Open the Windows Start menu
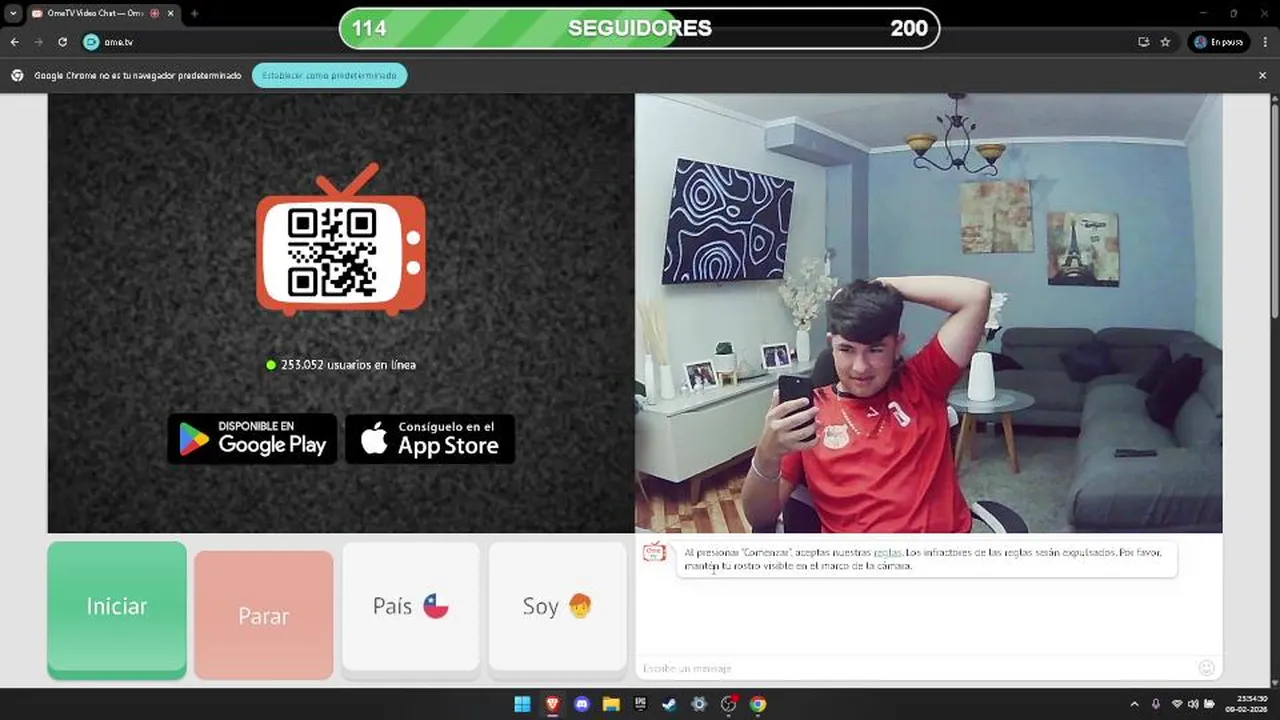The height and width of the screenshot is (720, 1280). pos(522,704)
